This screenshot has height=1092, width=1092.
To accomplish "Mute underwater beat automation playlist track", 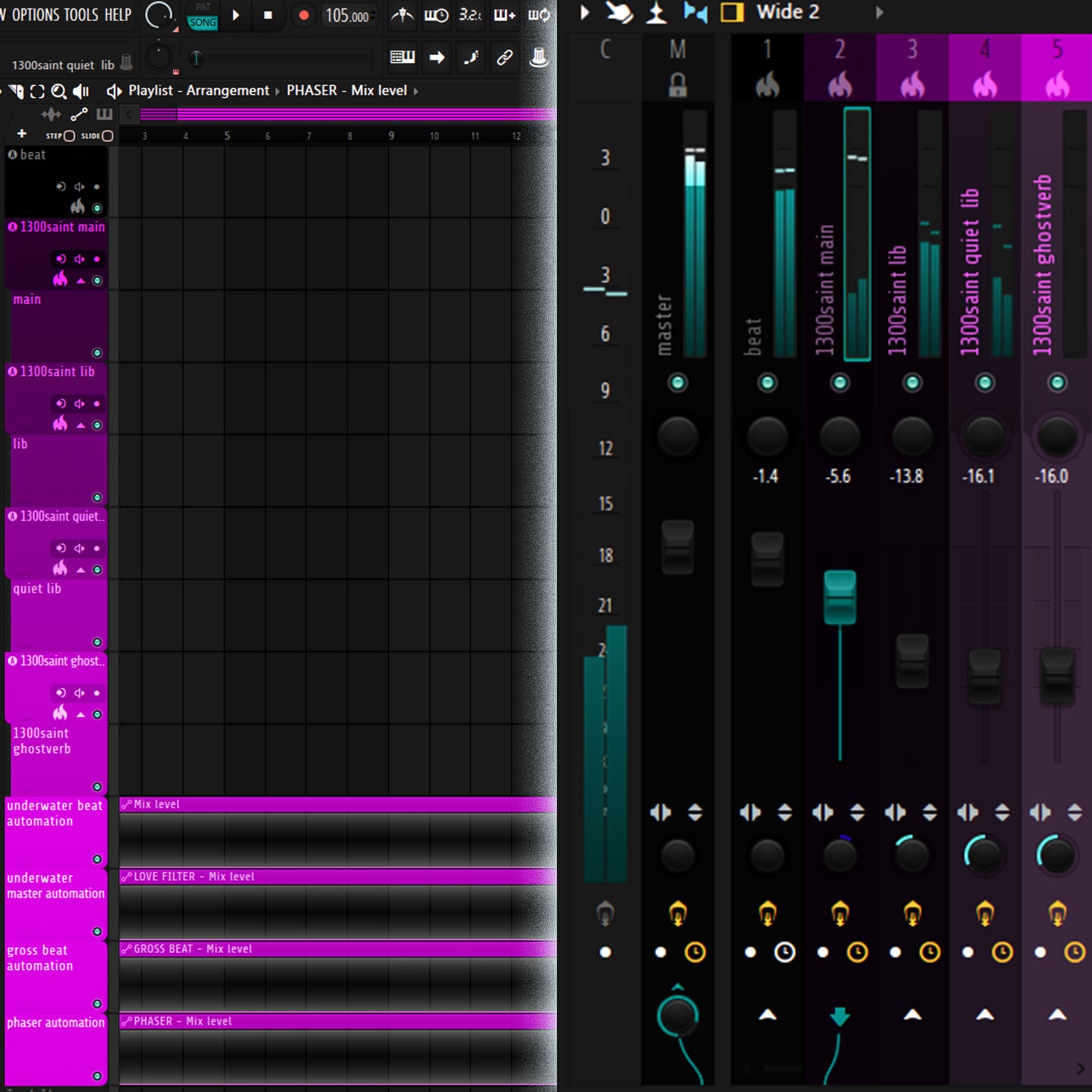I will pyautogui.click(x=97, y=859).
